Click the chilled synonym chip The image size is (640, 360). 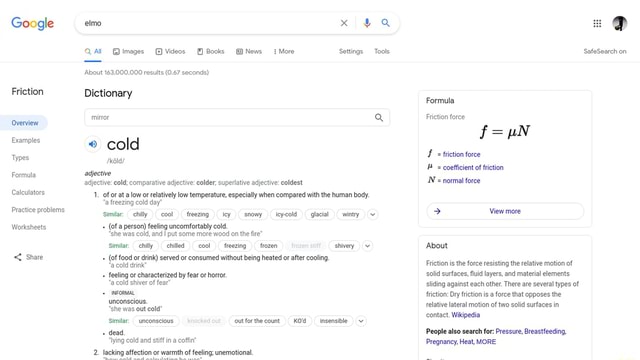(176, 246)
